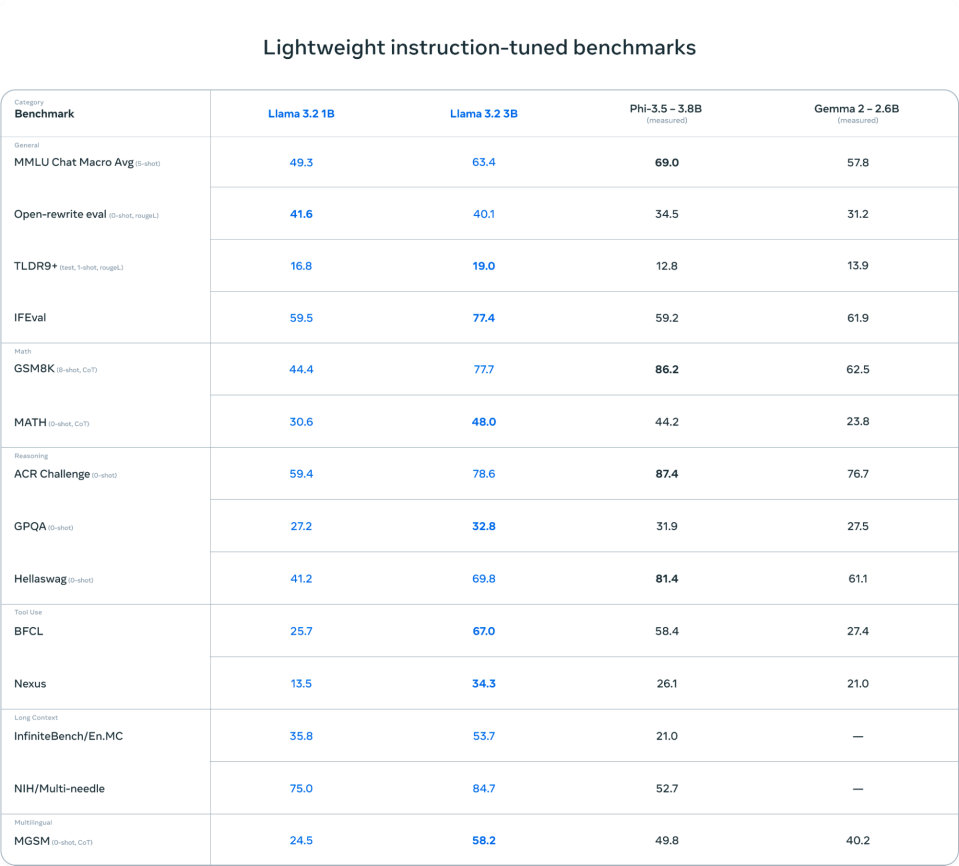Image resolution: width=959 pixels, height=866 pixels.
Task: Select the Hellaswag benchmark label
Action: 40,579
